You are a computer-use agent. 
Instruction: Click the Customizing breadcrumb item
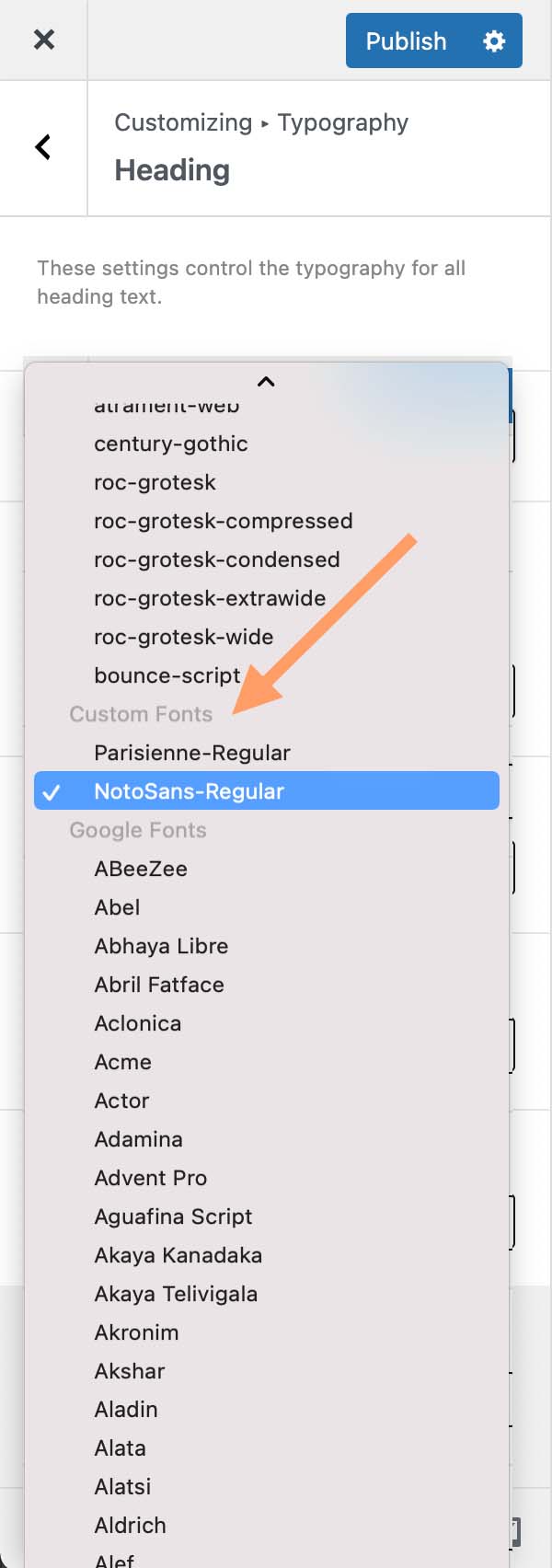tap(184, 122)
